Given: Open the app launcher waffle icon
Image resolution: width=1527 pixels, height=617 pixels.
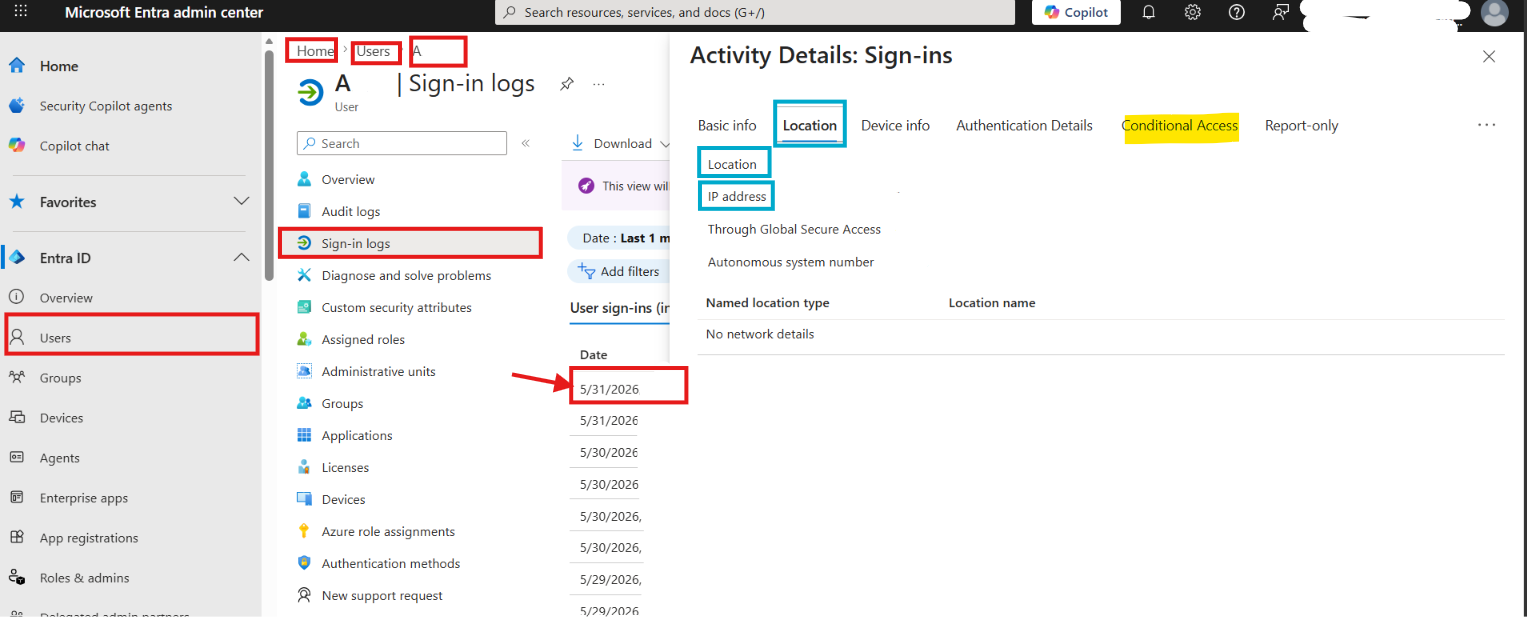Looking at the screenshot, I should [x=20, y=12].
